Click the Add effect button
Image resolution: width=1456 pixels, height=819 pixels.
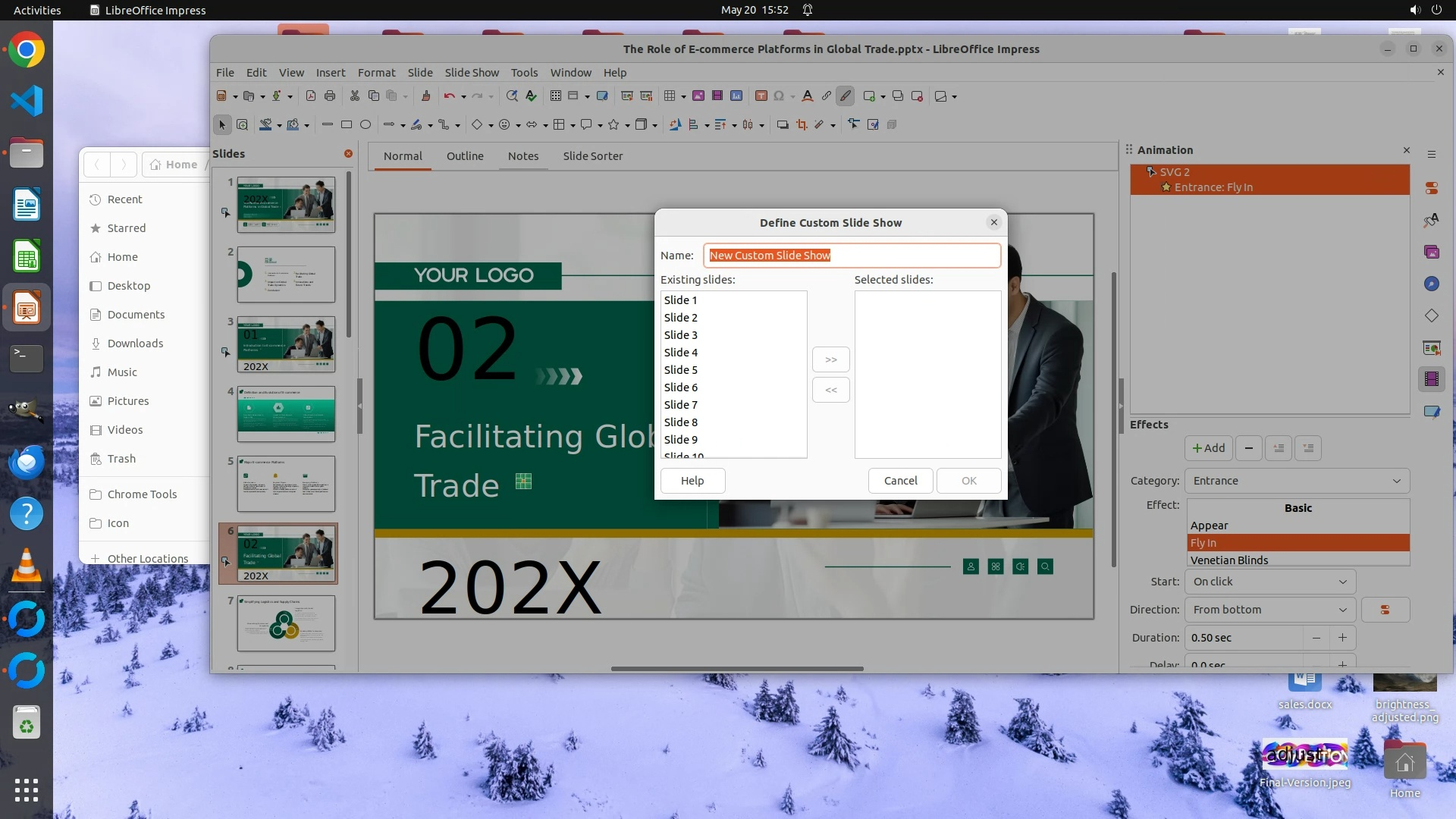tap(1208, 448)
